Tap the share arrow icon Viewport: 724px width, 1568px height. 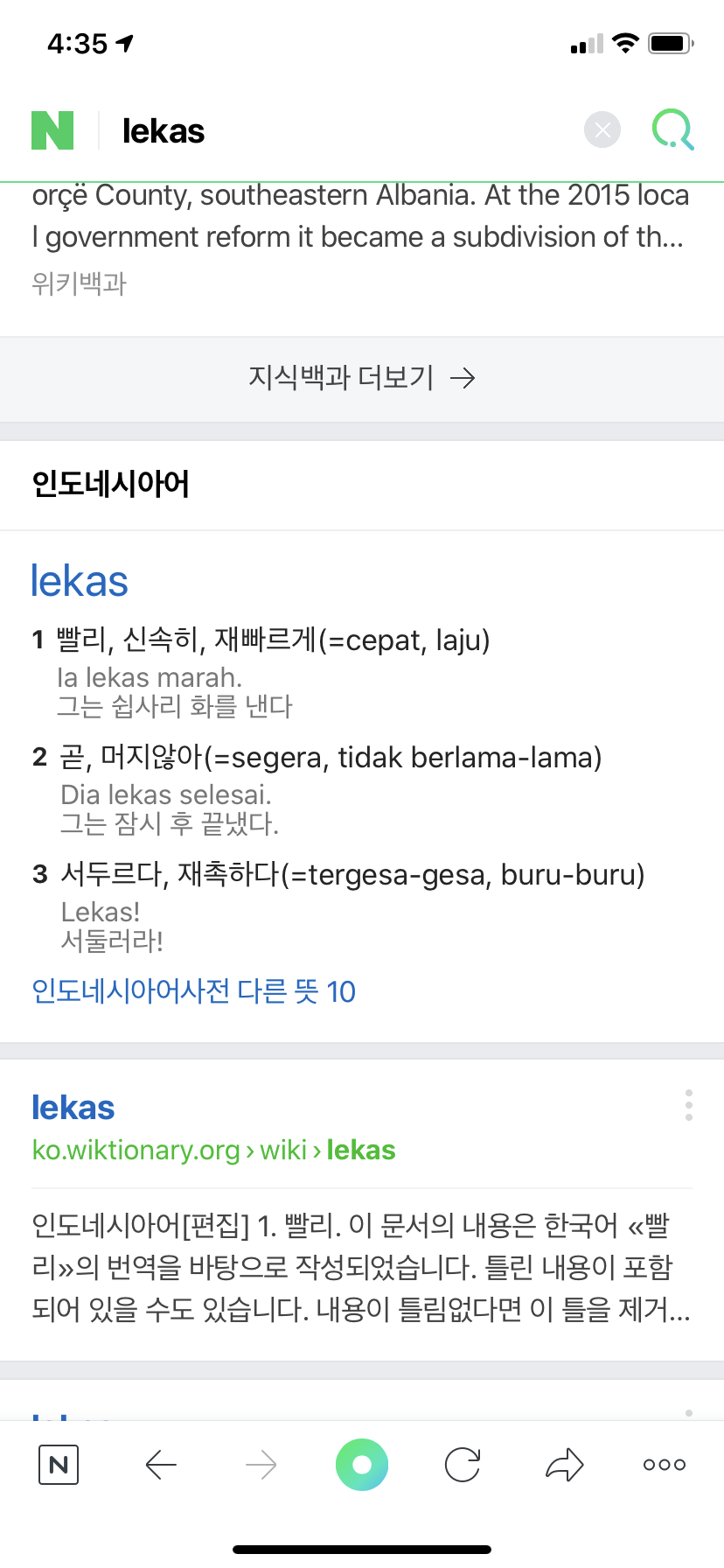pyautogui.click(x=564, y=1465)
